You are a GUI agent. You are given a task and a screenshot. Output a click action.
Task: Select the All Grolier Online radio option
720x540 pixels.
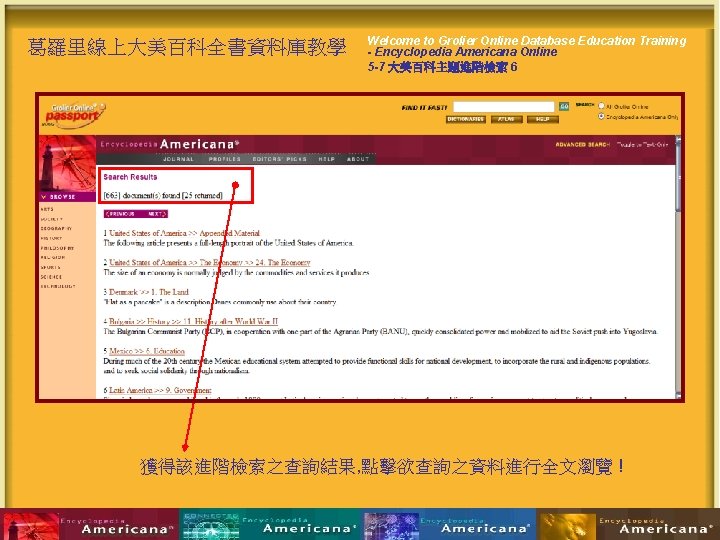click(x=601, y=106)
